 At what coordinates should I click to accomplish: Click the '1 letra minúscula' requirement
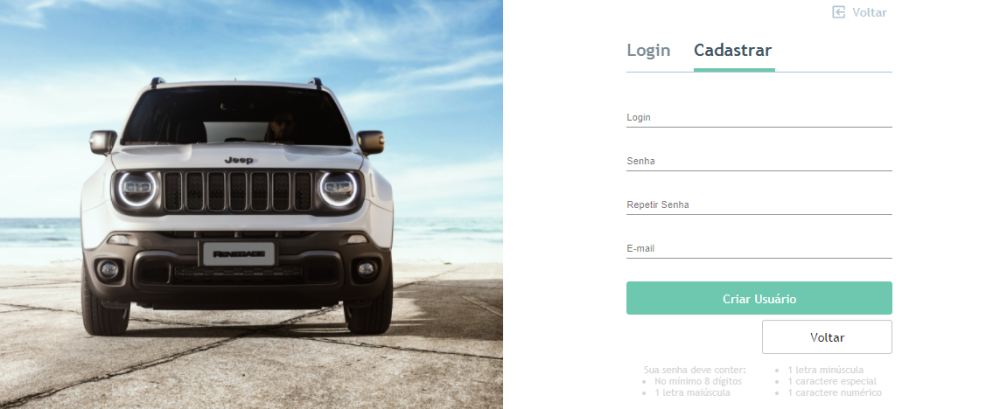click(x=826, y=370)
